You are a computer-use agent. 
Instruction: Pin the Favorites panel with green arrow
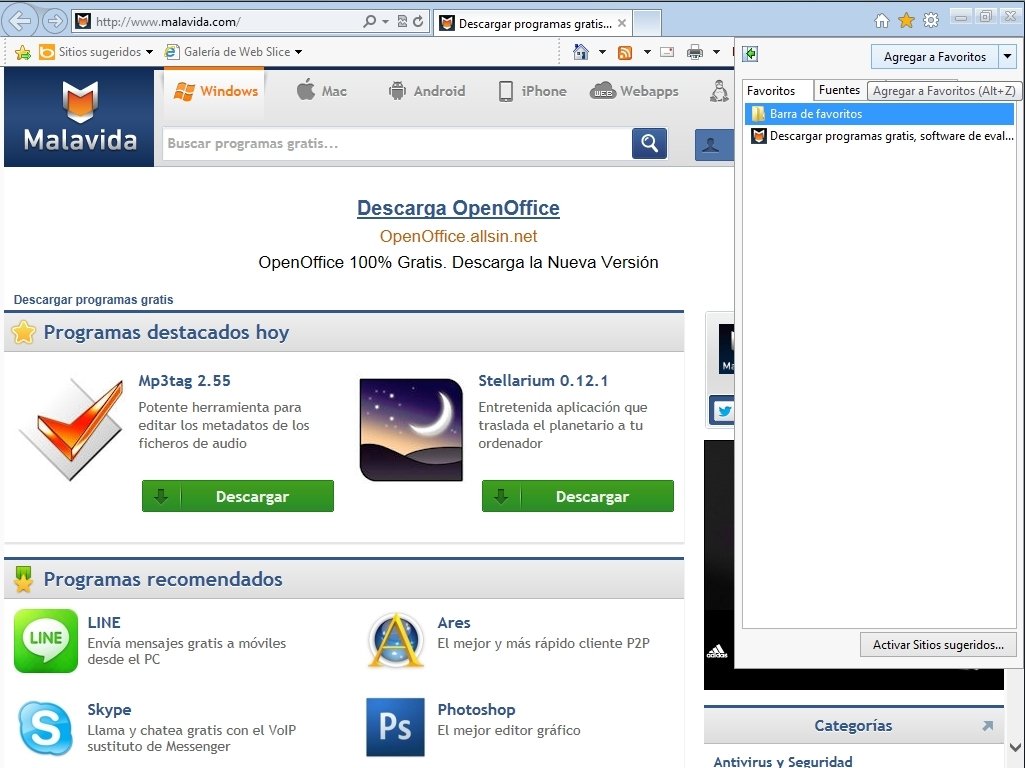click(x=750, y=54)
